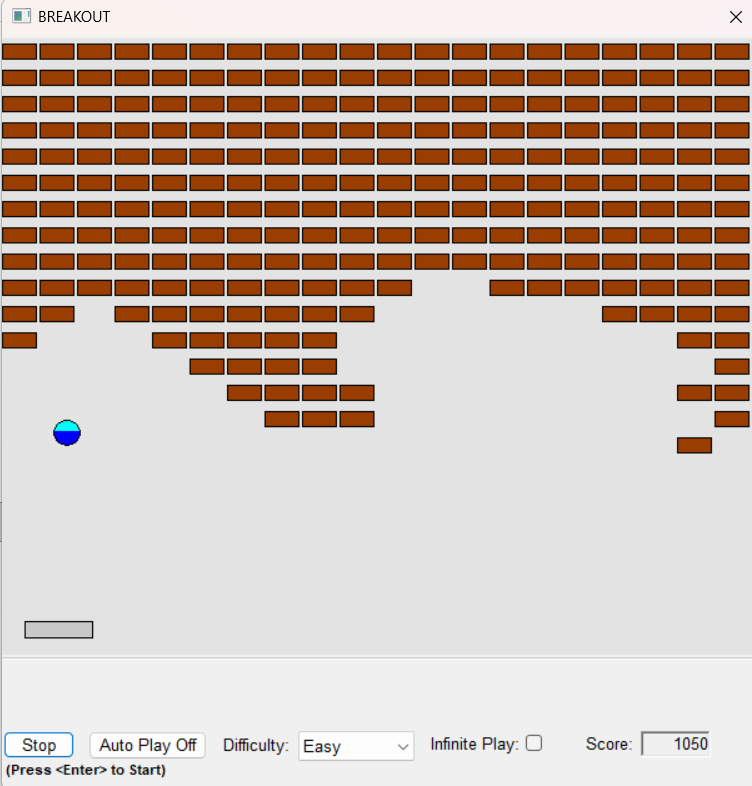The width and height of the screenshot is (752, 786).
Task: Click the top-right corner brick
Action: pos(732,51)
